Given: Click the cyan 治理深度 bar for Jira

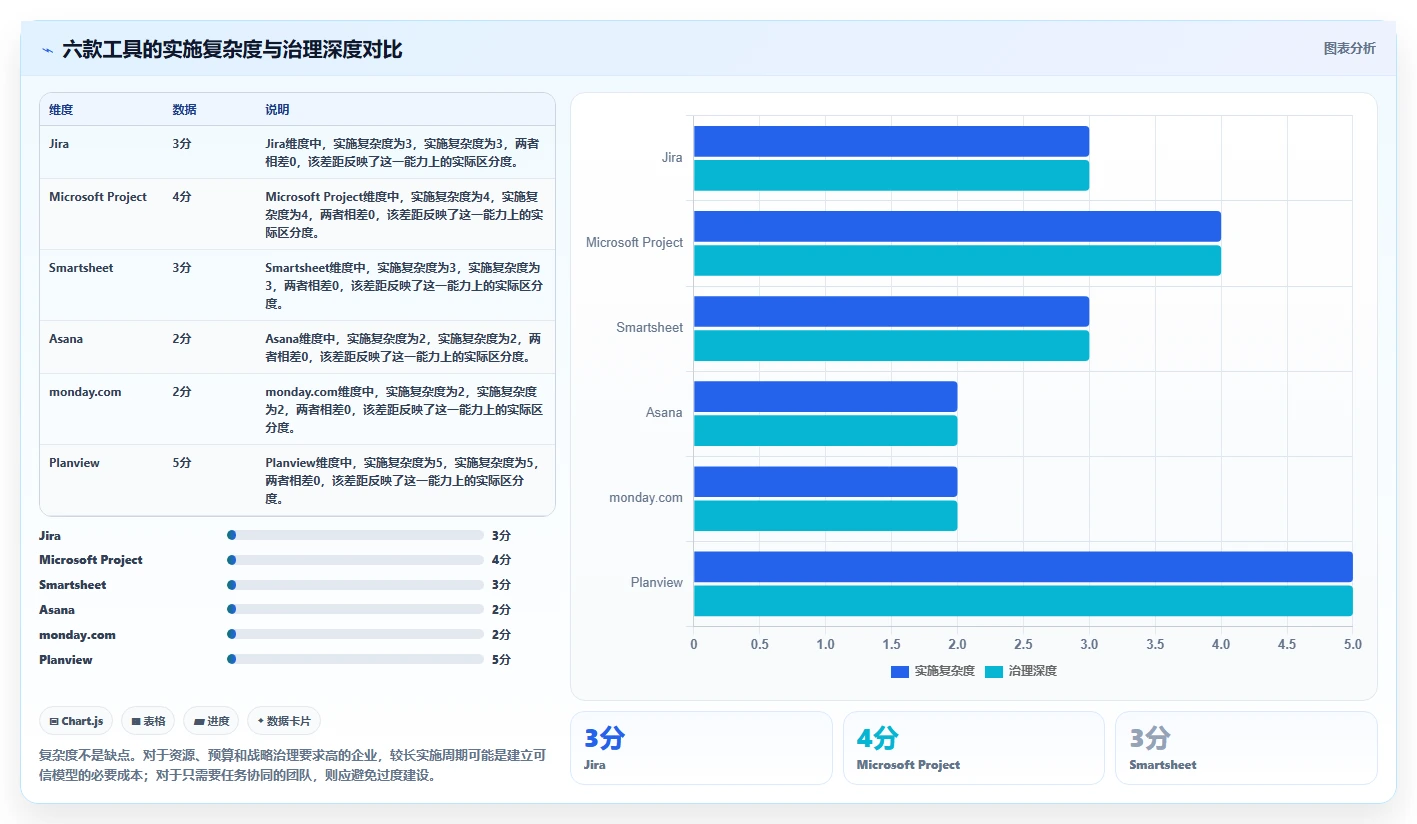Looking at the screenshot, I should pos(891,175).
